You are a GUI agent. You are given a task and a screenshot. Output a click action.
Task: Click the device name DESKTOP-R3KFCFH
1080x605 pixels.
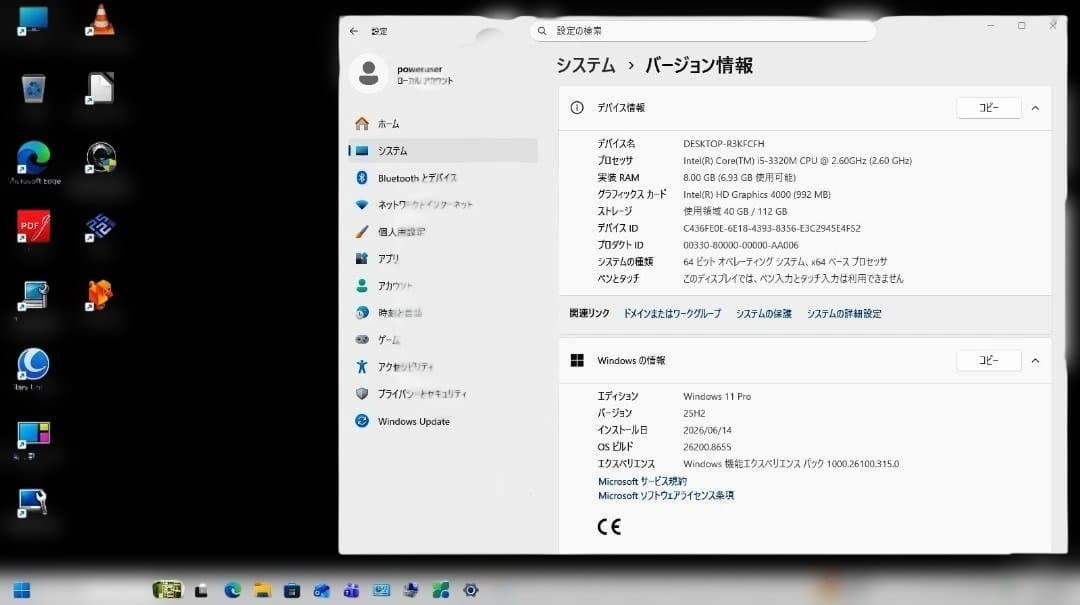tap(724, 144)
